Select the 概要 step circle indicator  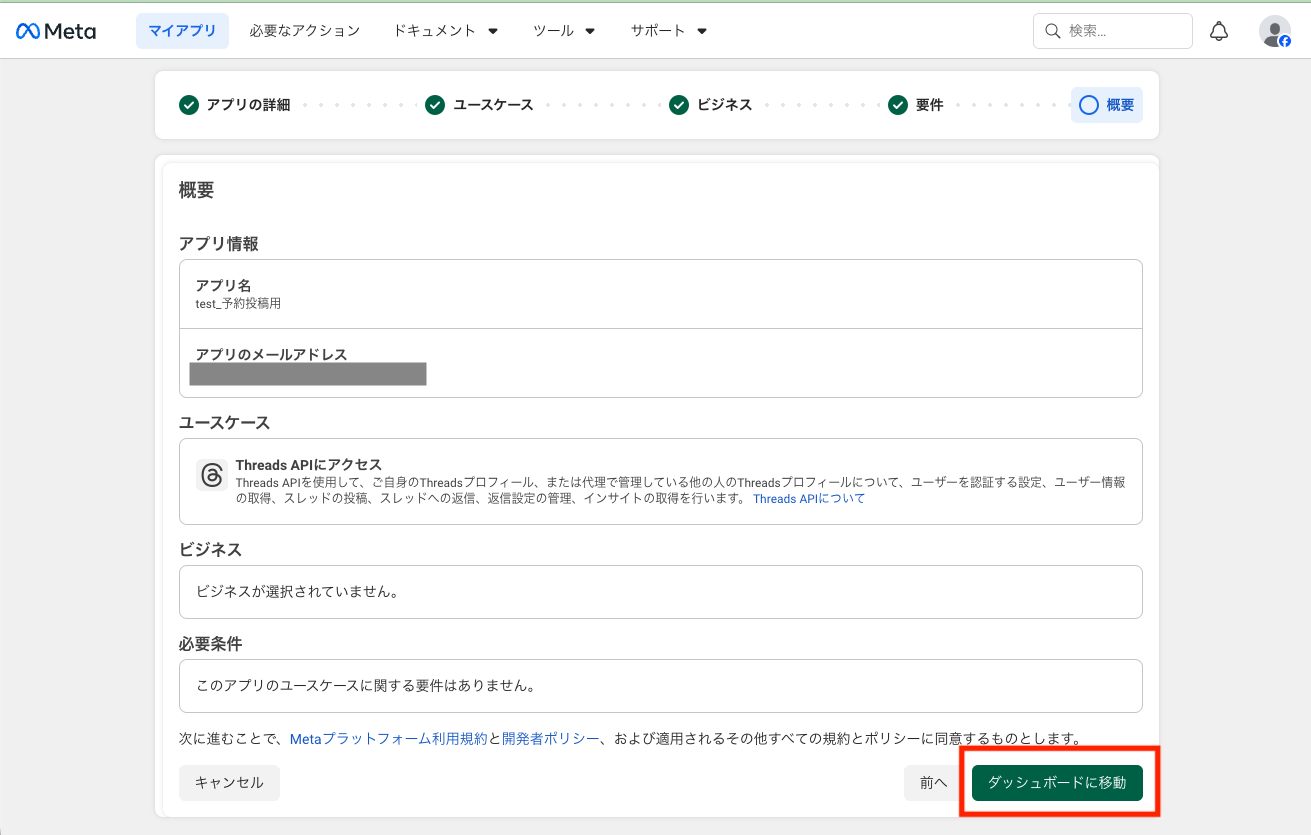coord(1089,105)
